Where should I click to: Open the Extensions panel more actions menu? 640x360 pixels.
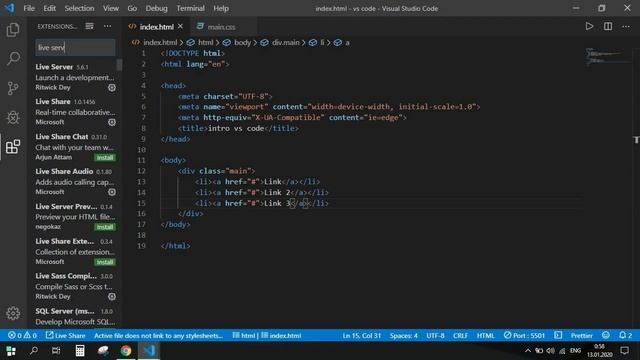[x=107, y=27]
